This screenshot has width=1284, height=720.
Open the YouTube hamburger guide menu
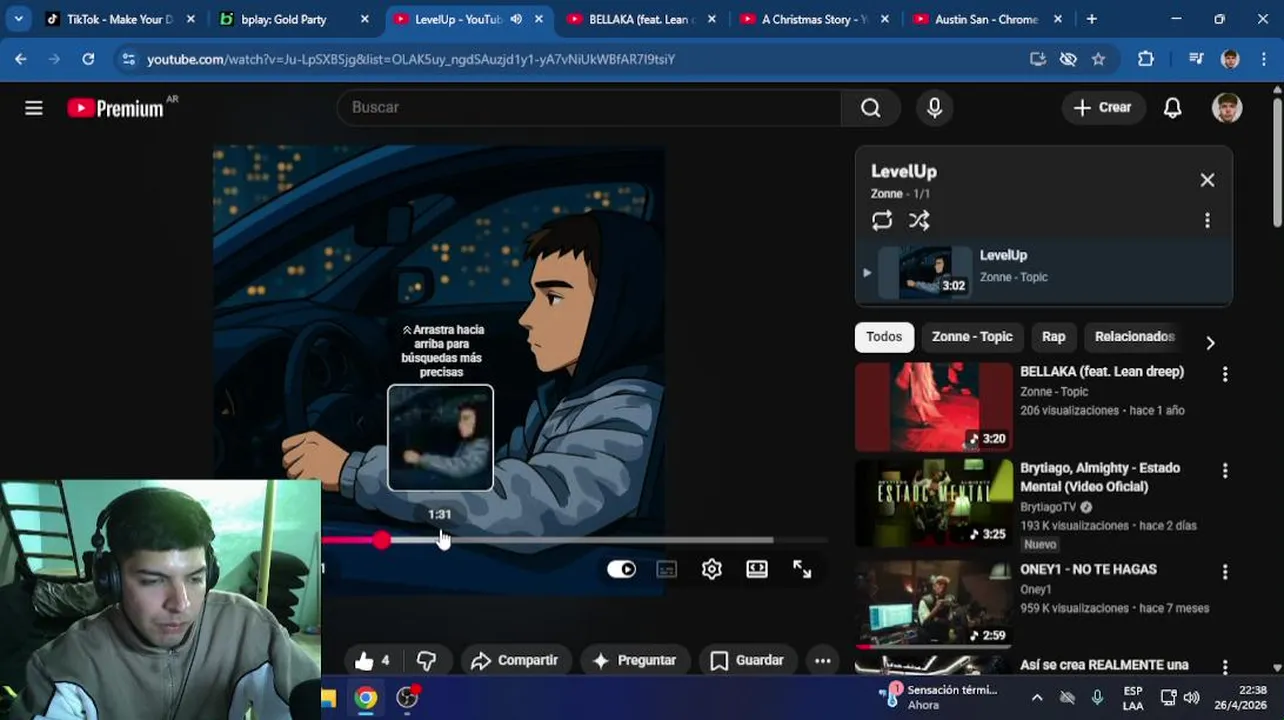pyautogui.click(x=34, y=108)
